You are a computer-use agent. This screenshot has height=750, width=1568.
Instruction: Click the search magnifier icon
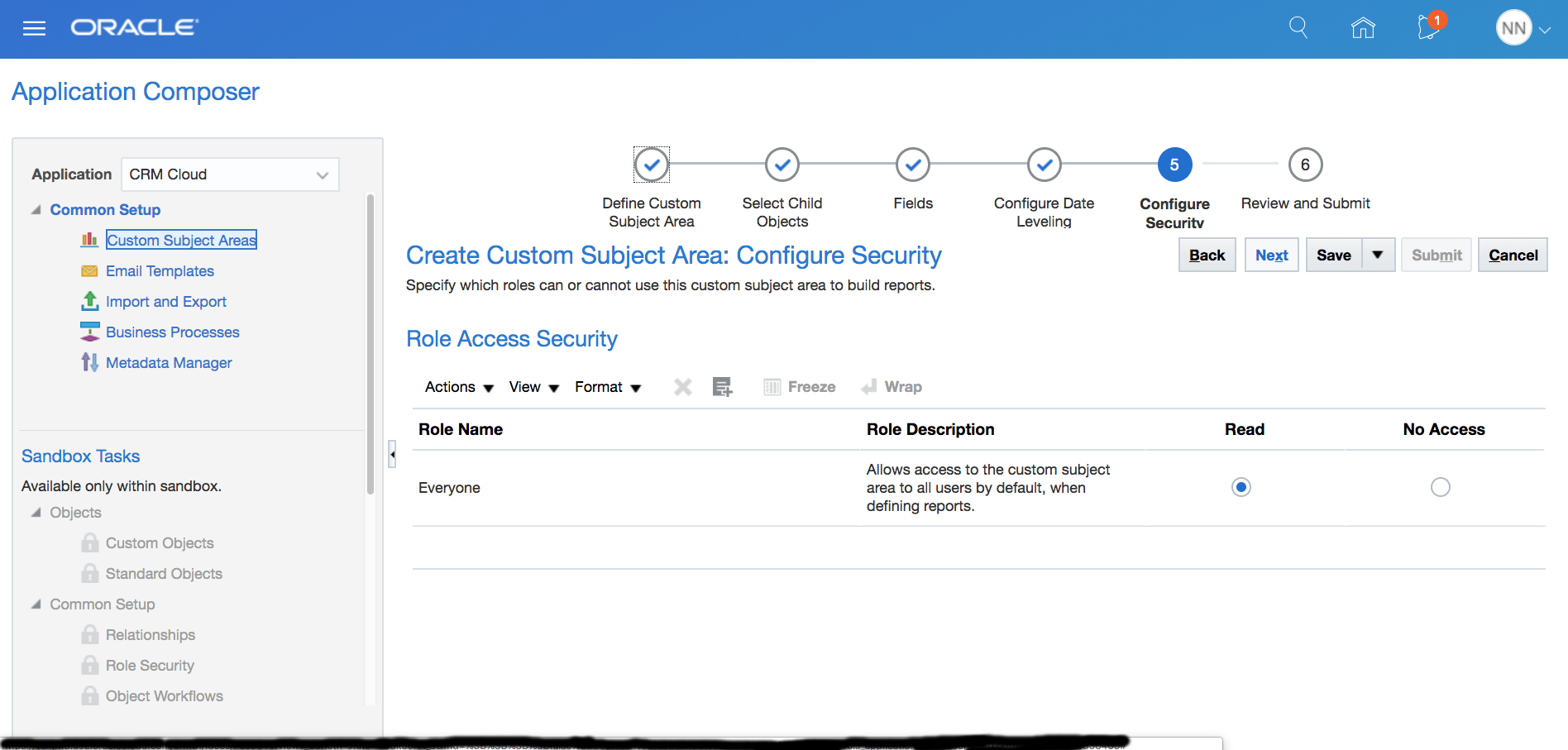(1298, 28)
